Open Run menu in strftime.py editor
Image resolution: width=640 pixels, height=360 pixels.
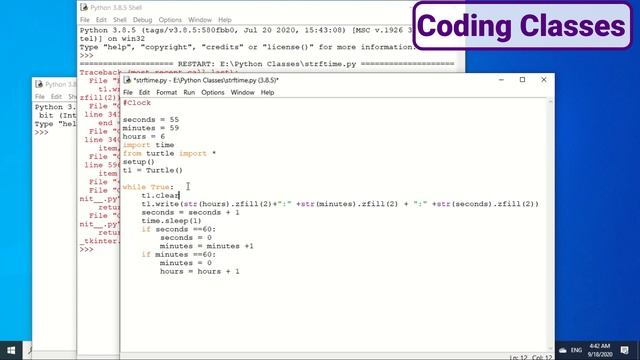[189, 93]
